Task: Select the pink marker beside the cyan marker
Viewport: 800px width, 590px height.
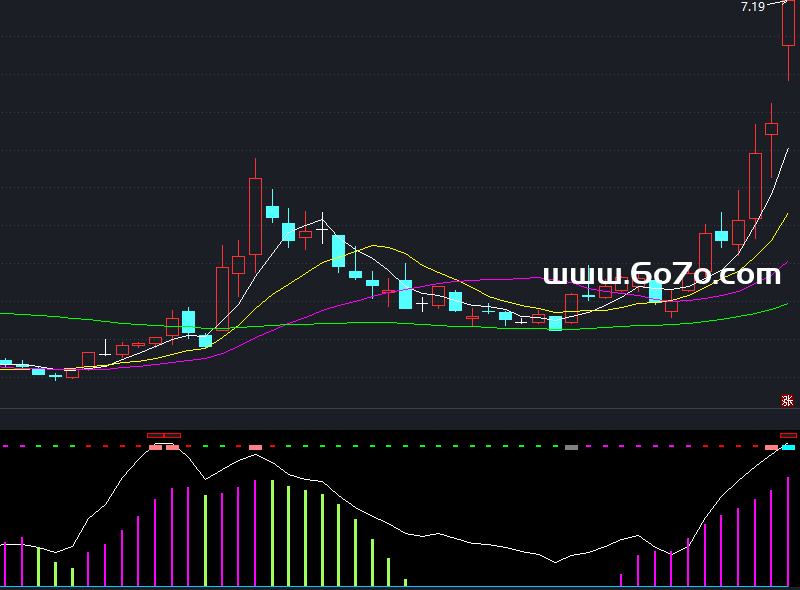Action: pos(771,447)
